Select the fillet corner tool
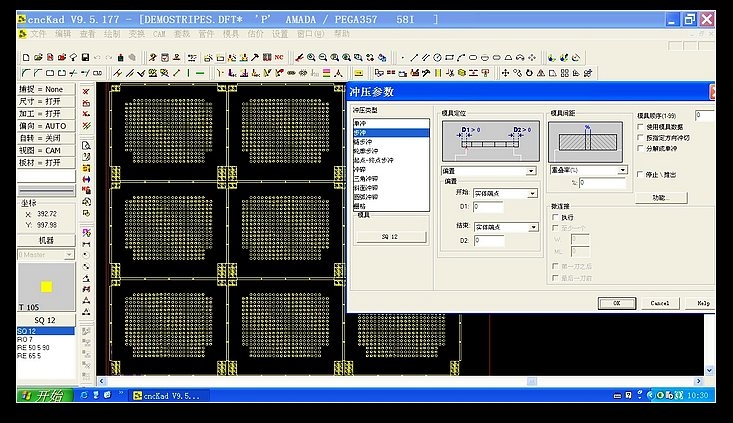733x423 pixels. [26, 73]
